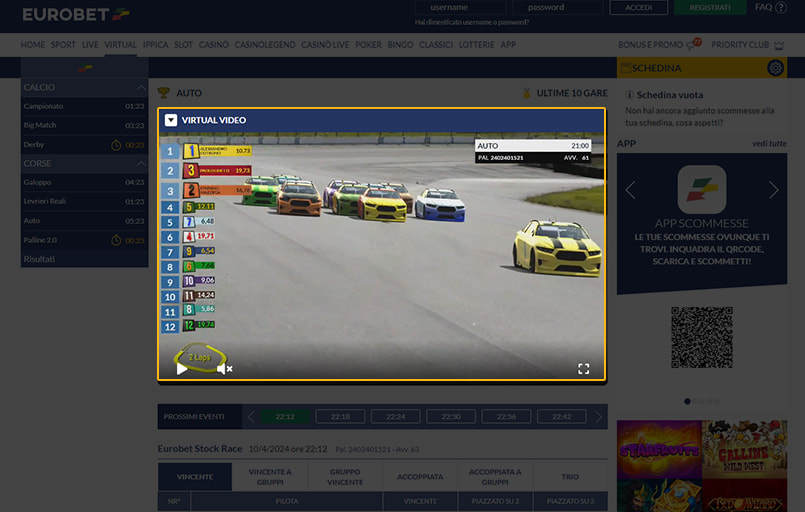Unmute the virtual video sound
805x512 pixels.
224,368
